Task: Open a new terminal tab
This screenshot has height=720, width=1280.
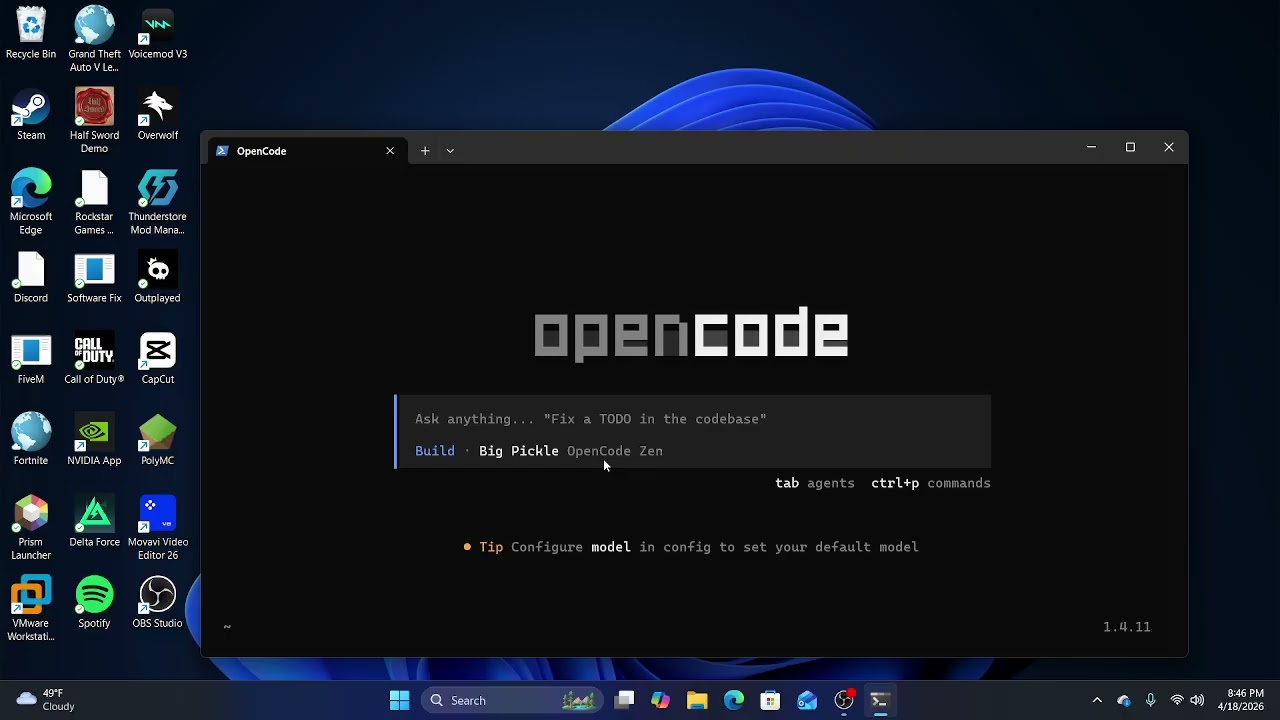Action: (x=425, y=151)
